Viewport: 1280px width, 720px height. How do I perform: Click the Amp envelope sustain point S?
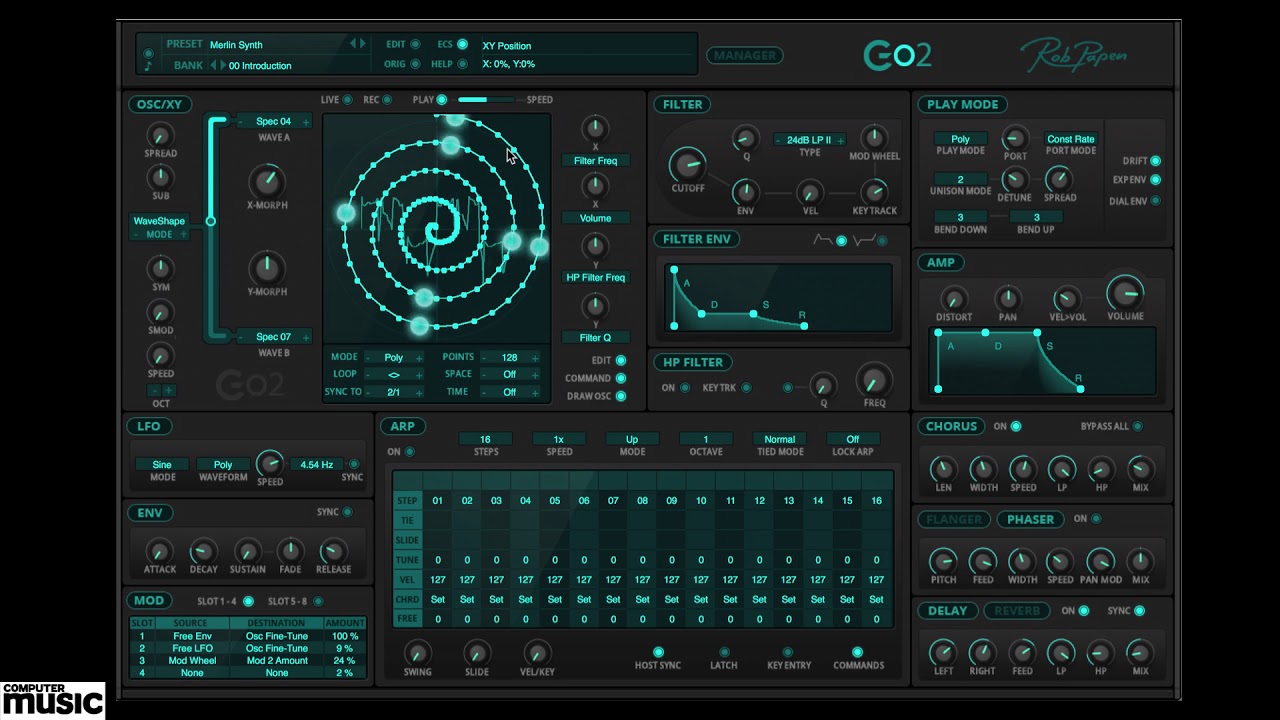tap(1037, 333)
